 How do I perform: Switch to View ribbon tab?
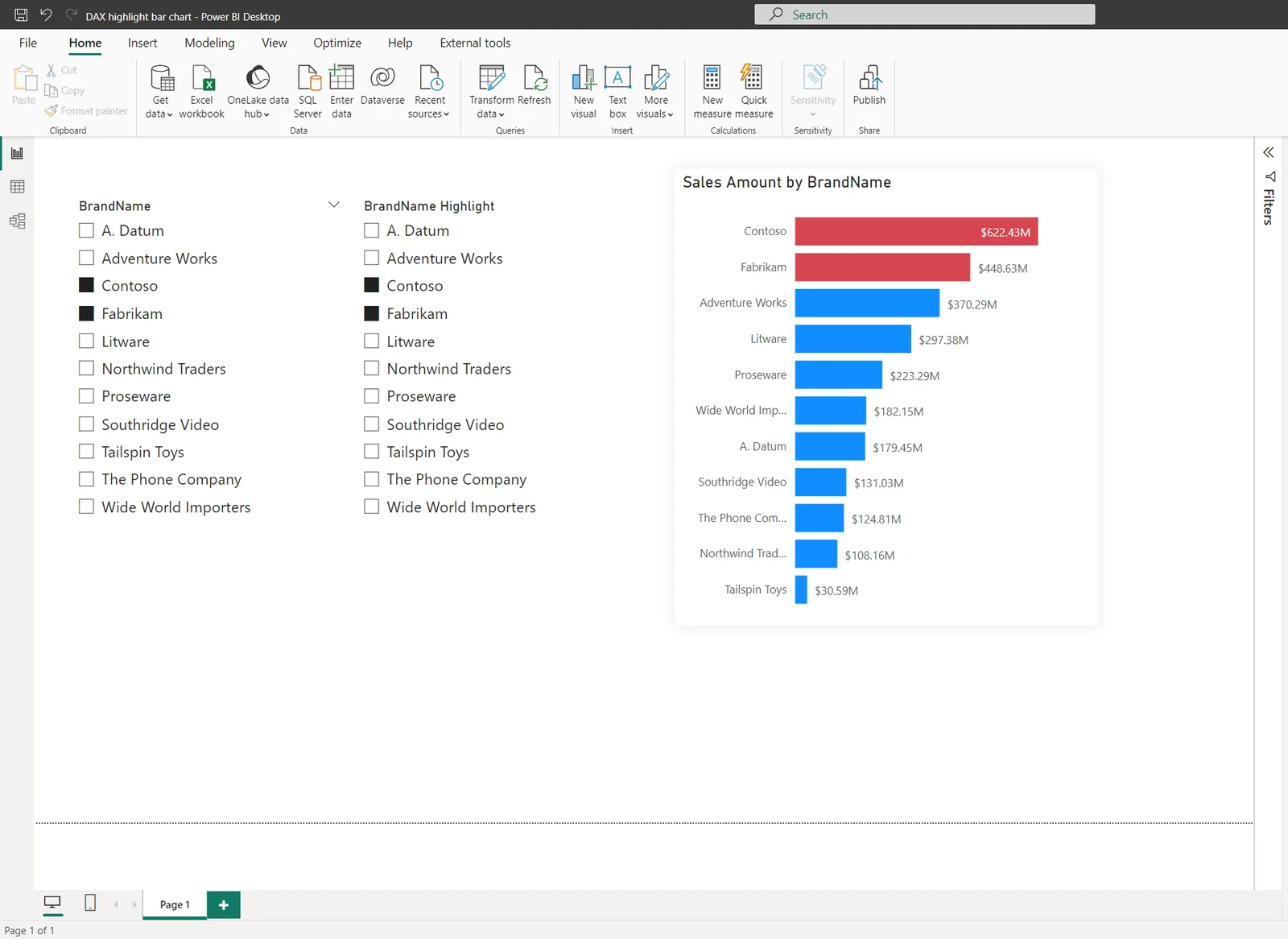point(274,43)
